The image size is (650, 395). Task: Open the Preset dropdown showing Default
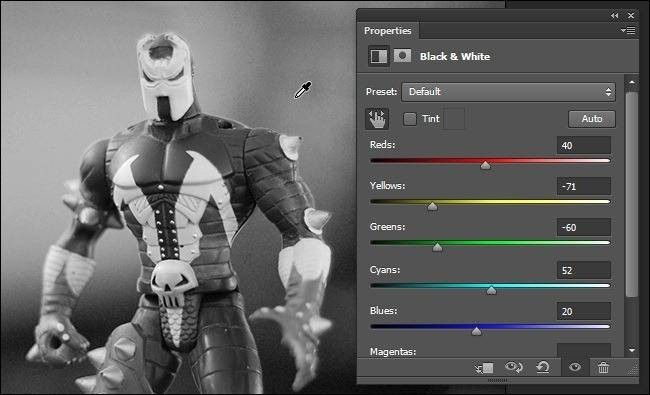(x=508, y=92)
